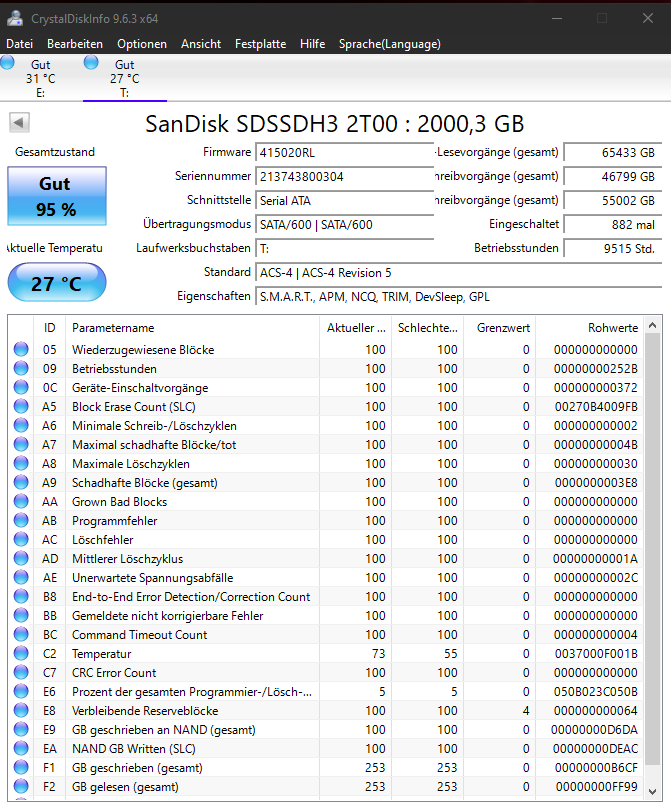Click the 27 °C temperature indicator
Image resolution: width=671 pixels, height=810 pixels.
pyautogui.click(x=57, y=283)
